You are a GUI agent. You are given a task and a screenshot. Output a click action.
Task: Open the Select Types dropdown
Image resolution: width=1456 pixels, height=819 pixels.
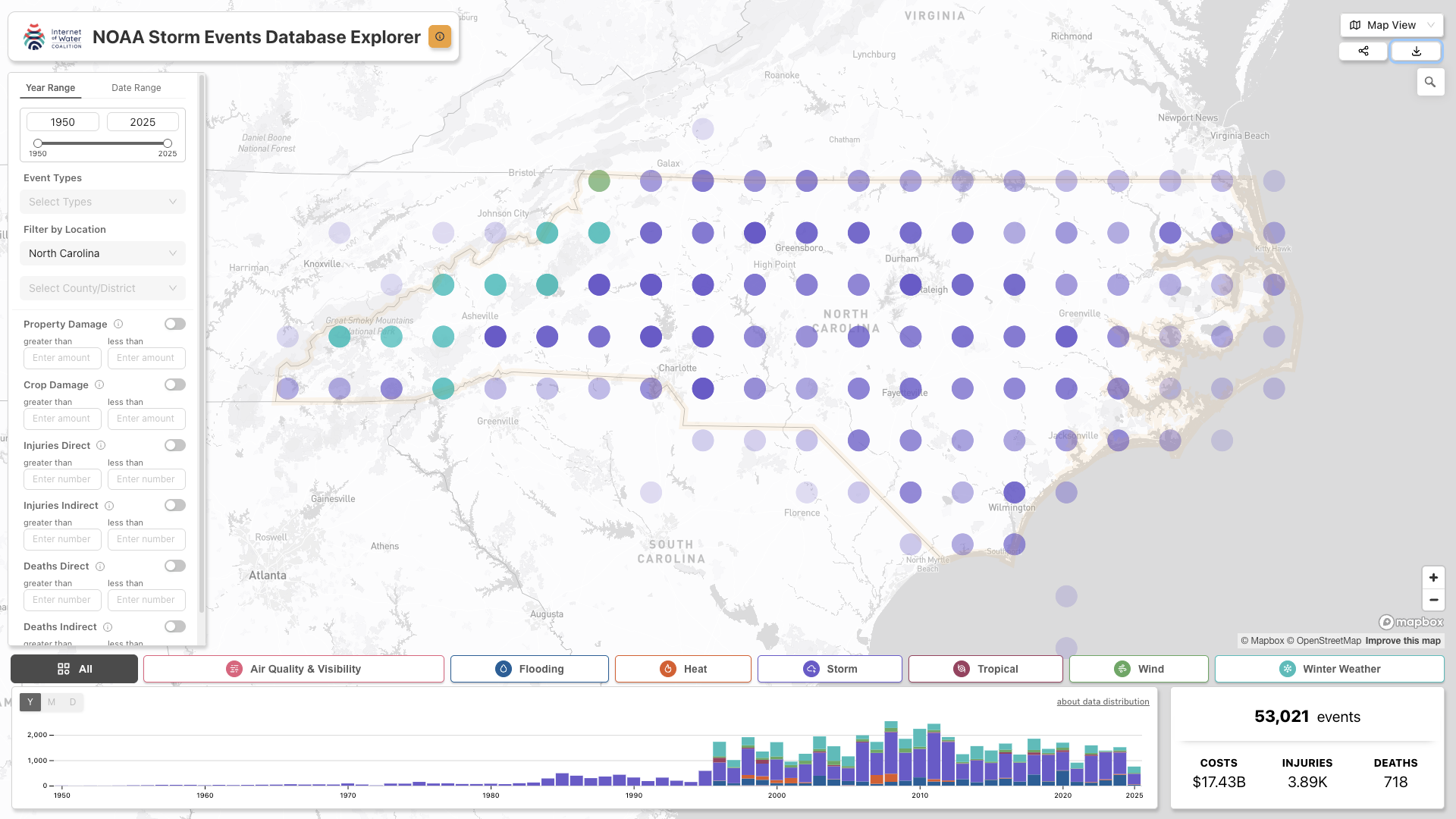coord(102,202)
